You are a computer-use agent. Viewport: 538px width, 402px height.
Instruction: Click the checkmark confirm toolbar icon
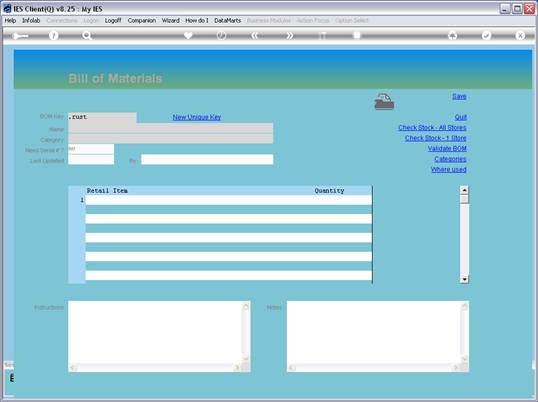pos(486,35)
